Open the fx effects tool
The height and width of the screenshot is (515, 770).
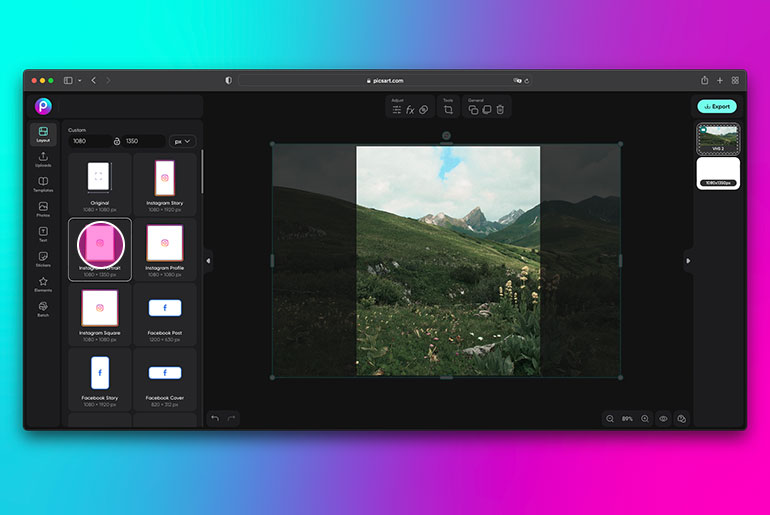pyautogui.click(x=410, y=110)
